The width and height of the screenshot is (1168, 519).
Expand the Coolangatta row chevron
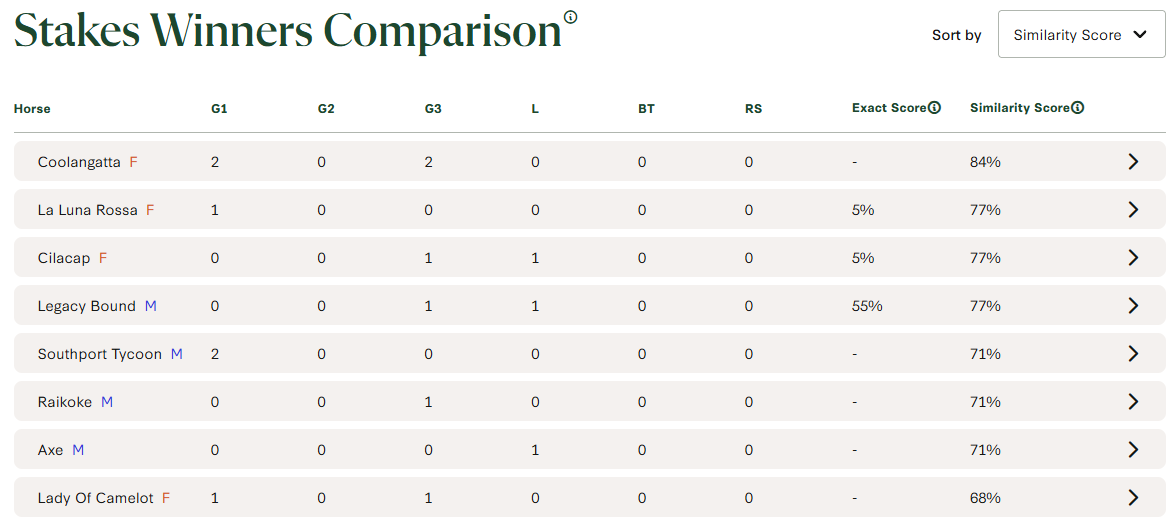(1133, 162)
